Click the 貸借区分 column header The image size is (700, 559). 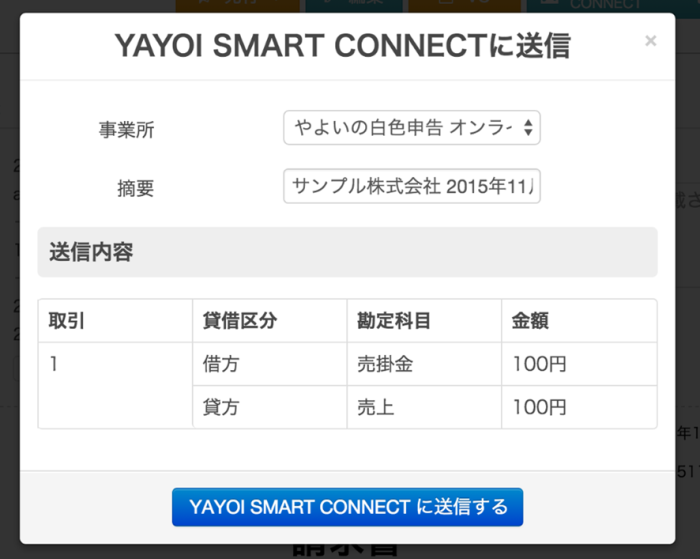click(239, 321)
